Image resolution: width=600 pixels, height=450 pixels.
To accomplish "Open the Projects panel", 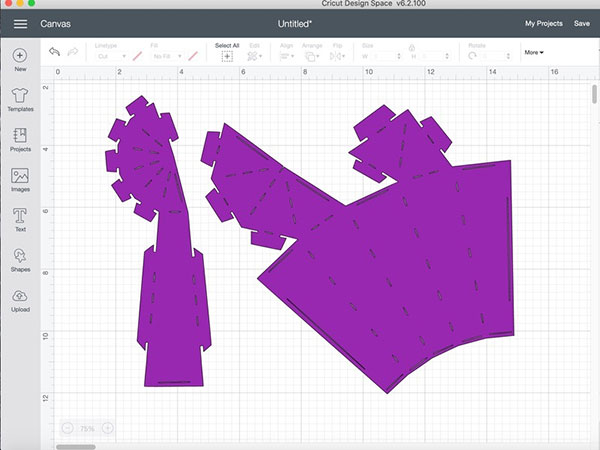I will pos(20,139).
